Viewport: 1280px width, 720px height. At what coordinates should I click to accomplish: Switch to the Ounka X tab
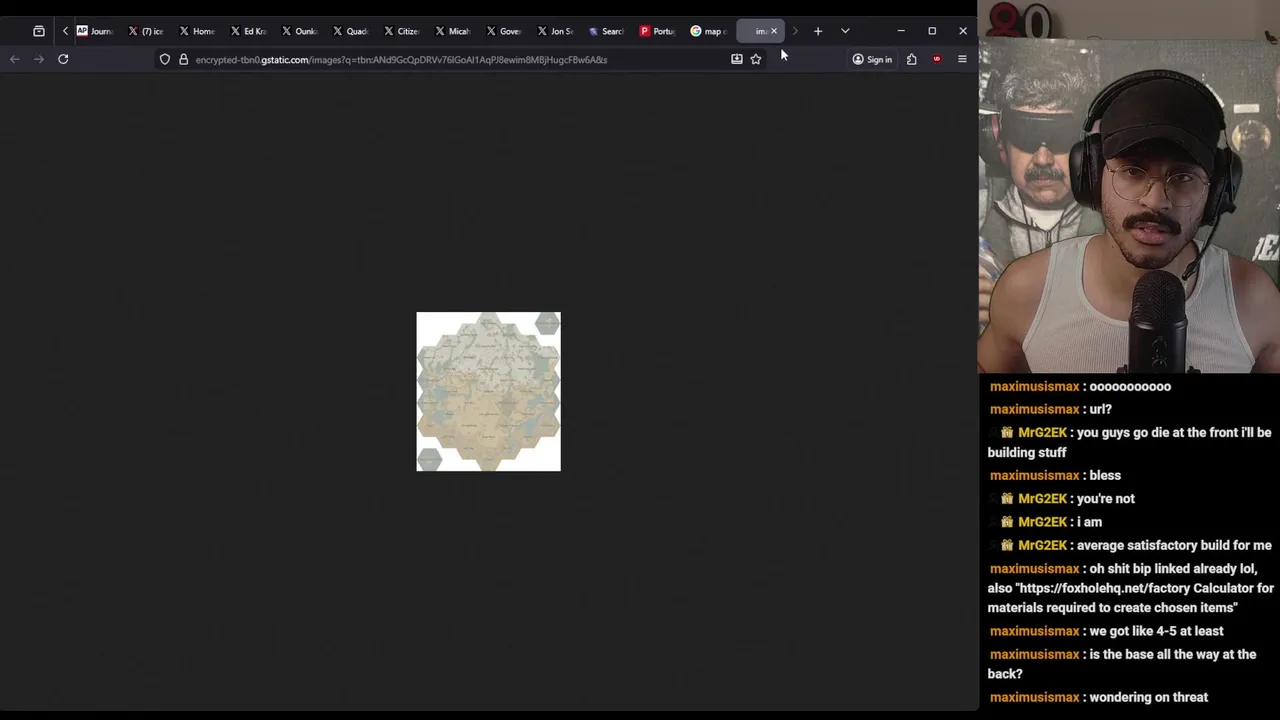click(299, 31)
